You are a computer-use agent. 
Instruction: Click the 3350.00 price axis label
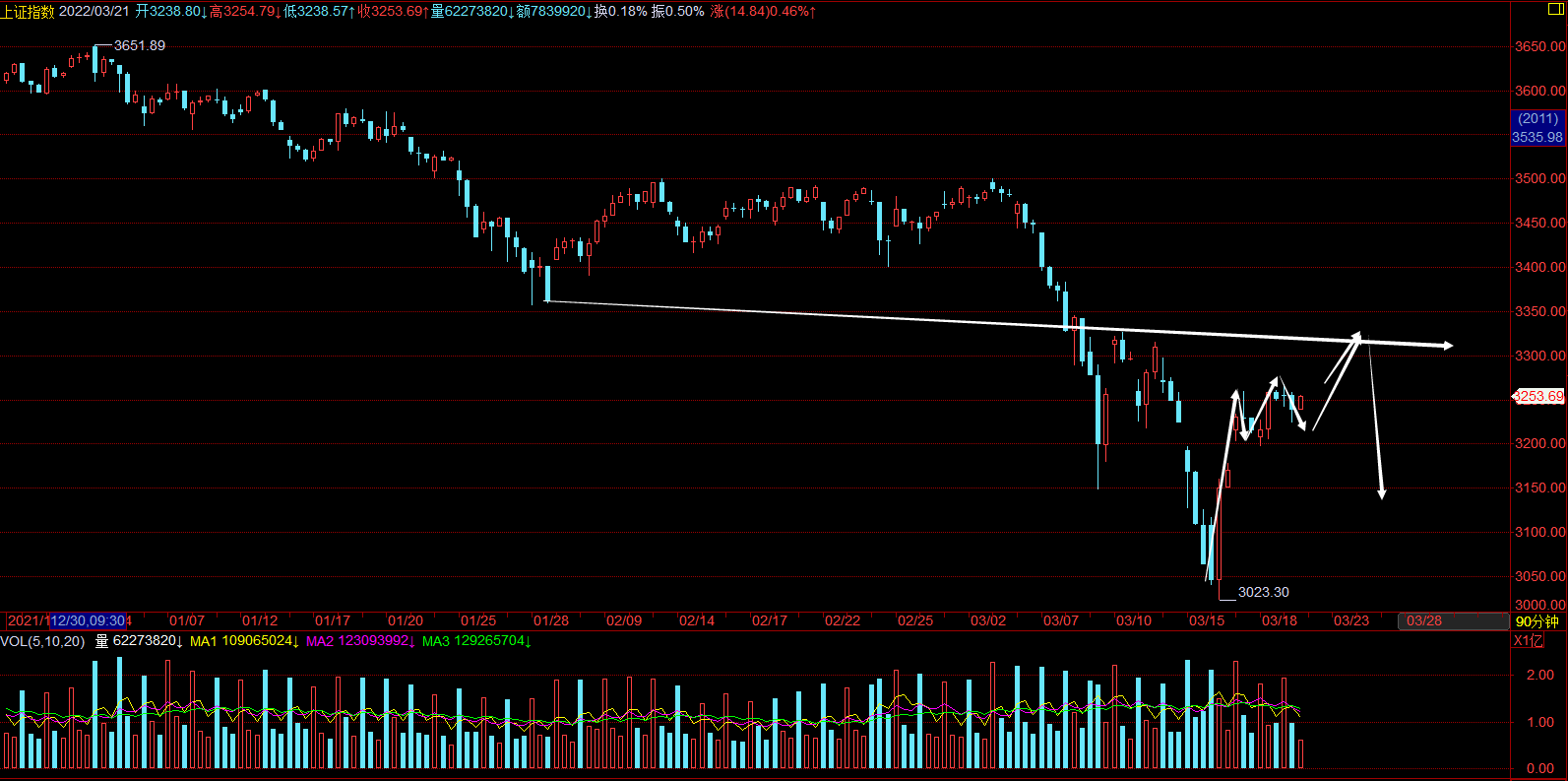click(1539, 311)
